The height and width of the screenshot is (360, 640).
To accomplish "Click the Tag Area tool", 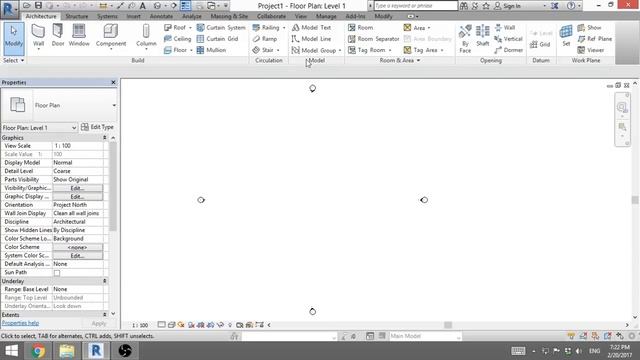I will tap(423, 50).
